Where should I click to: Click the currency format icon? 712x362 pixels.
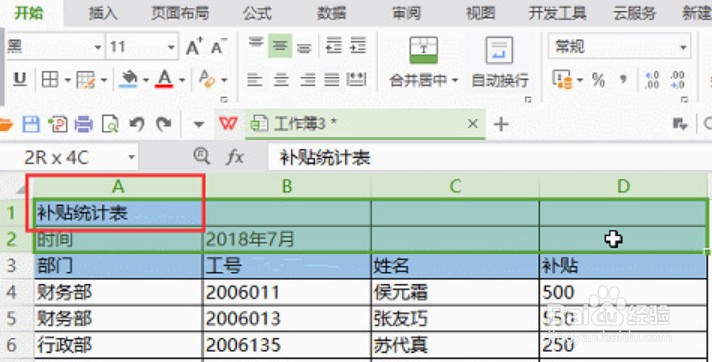click(562, 80)
